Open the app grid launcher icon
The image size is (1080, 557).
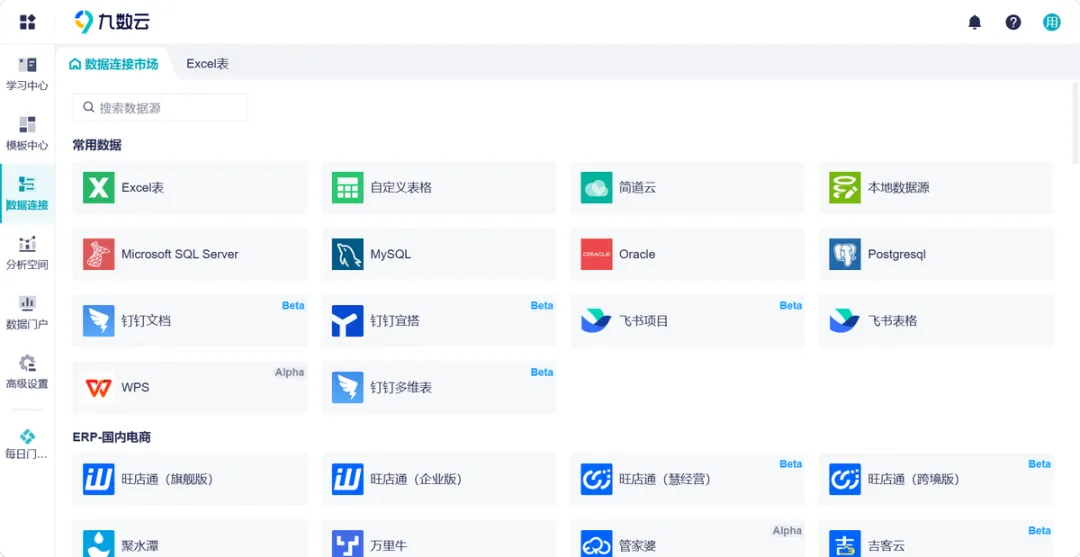click(x=28, y=22)
